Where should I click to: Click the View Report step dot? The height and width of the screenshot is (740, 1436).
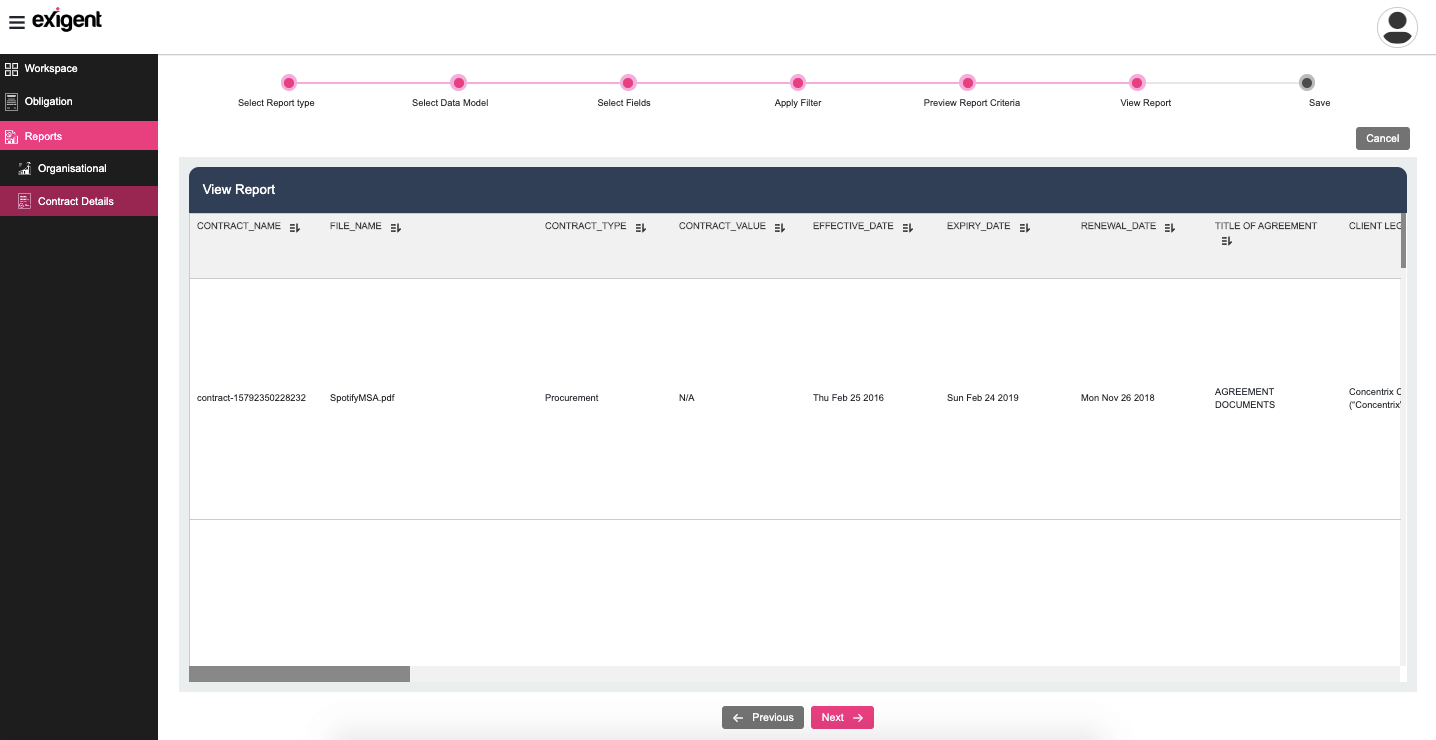[x=1137, y=83]
